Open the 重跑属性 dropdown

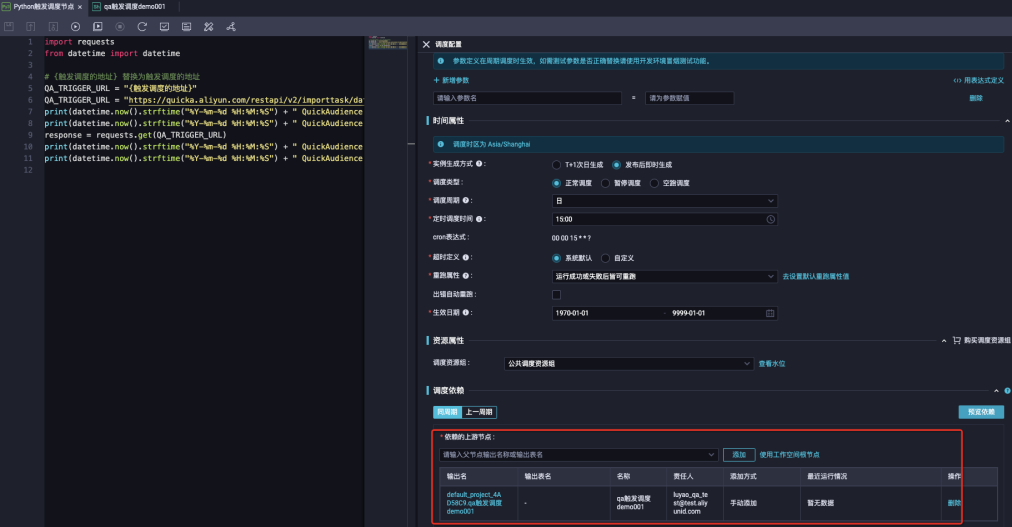click(x=665, y=276)
